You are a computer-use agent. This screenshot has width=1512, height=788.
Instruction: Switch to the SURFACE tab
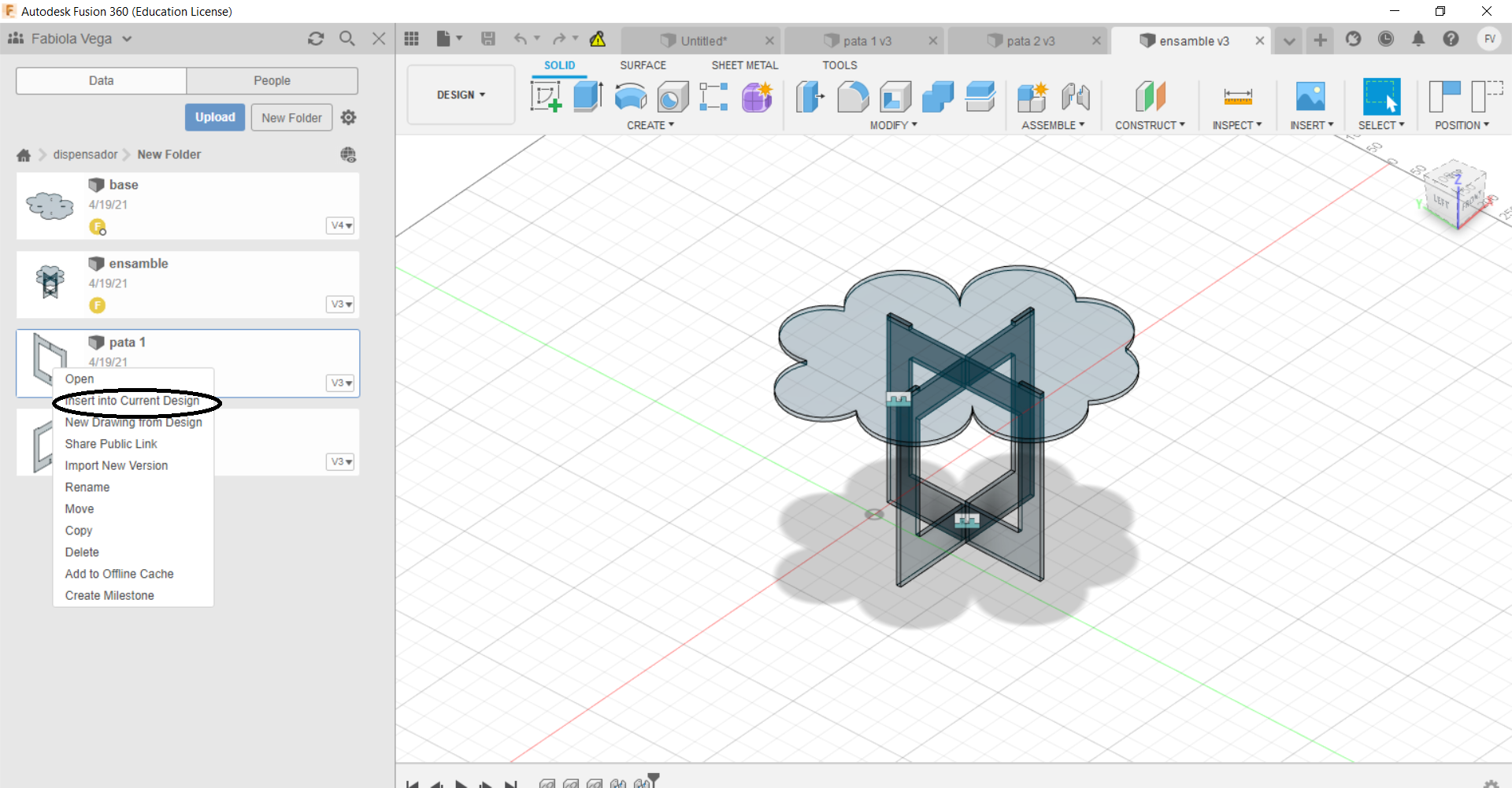pyautogui.click(x=643, y=65)
